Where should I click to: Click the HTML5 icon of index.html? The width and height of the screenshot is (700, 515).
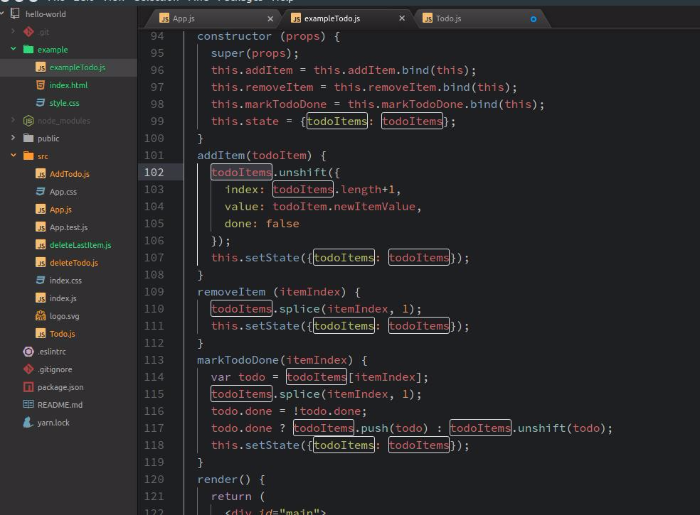[41, 85]
